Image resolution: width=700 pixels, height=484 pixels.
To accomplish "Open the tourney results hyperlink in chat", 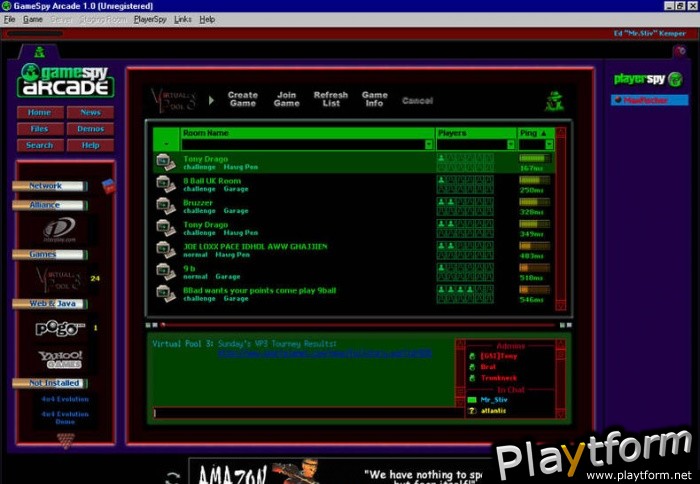I will click(x=325, y=354).
